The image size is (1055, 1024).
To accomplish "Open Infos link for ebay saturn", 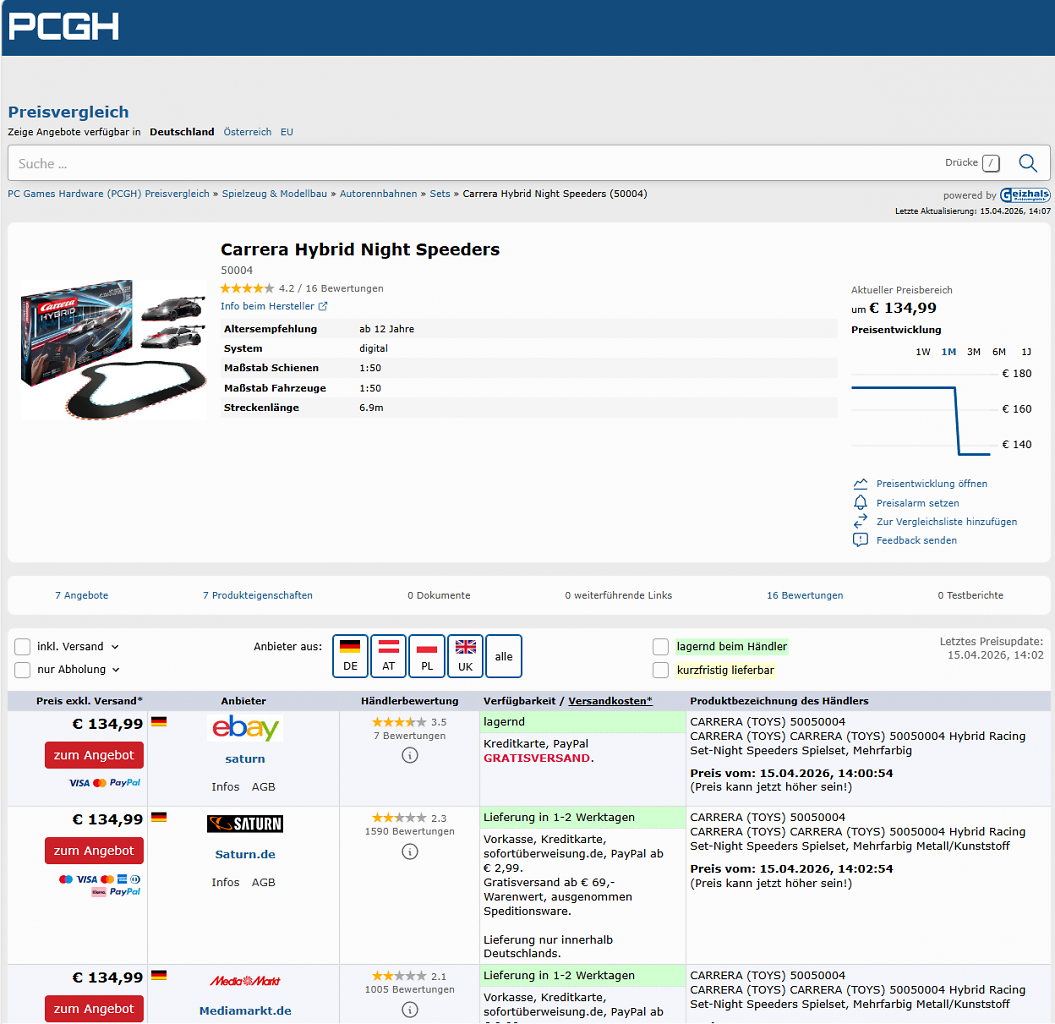I will (225, 787).
